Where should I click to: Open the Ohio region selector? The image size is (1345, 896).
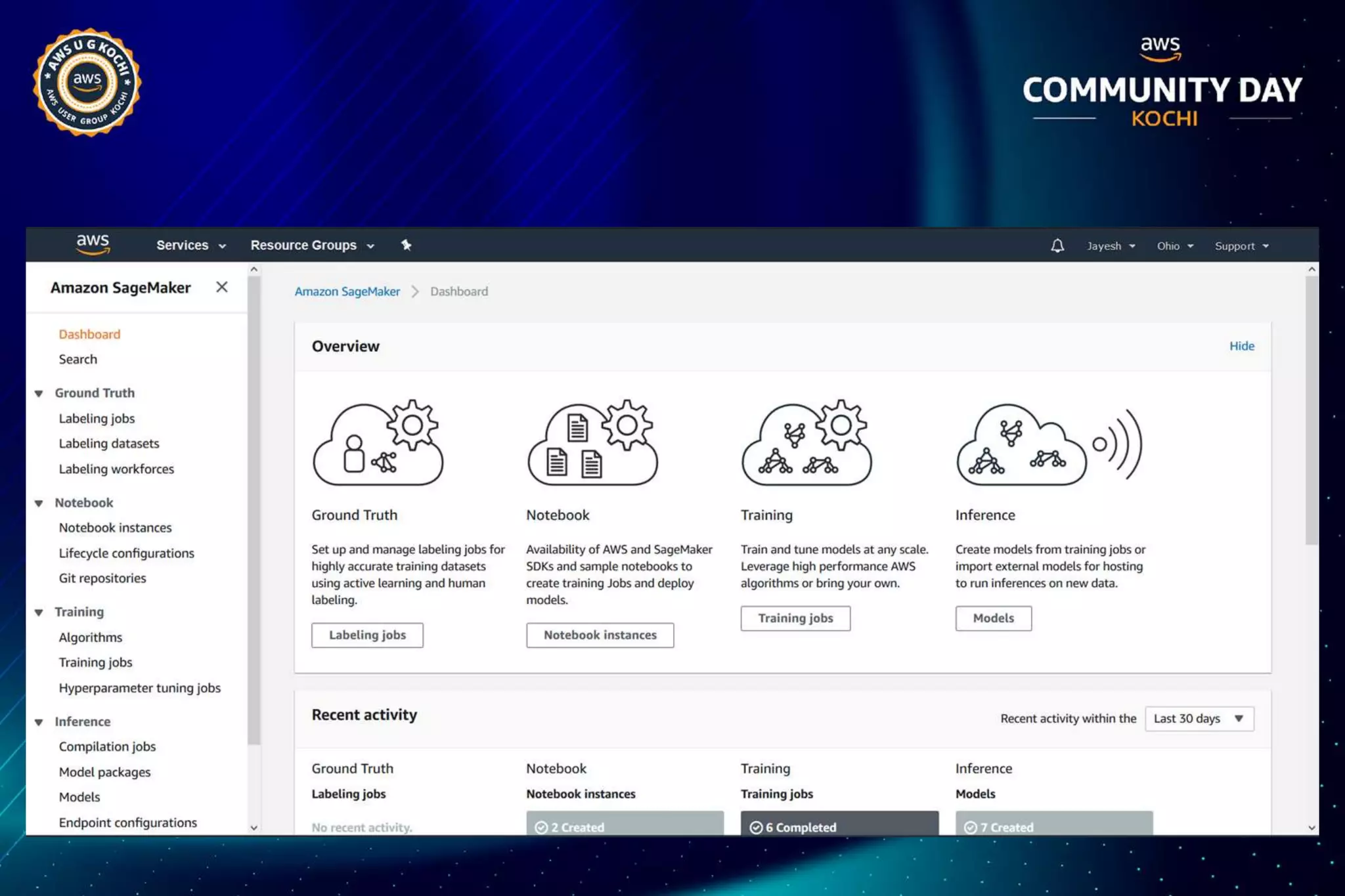(1174, 245)
